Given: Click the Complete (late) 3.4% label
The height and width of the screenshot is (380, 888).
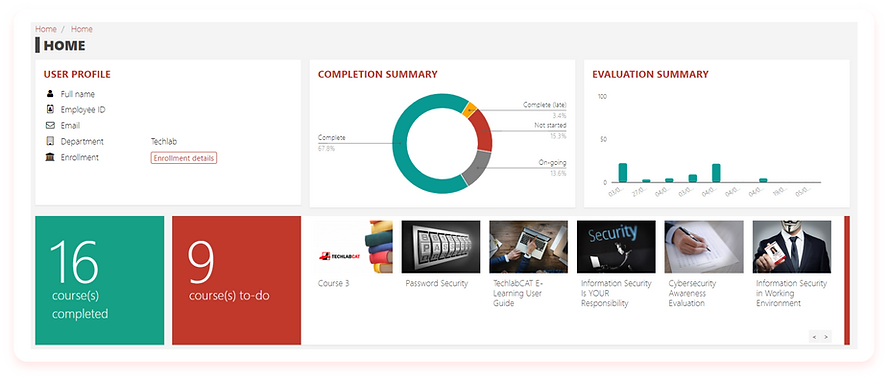Looking at the screenshot, I should (544, 110).
